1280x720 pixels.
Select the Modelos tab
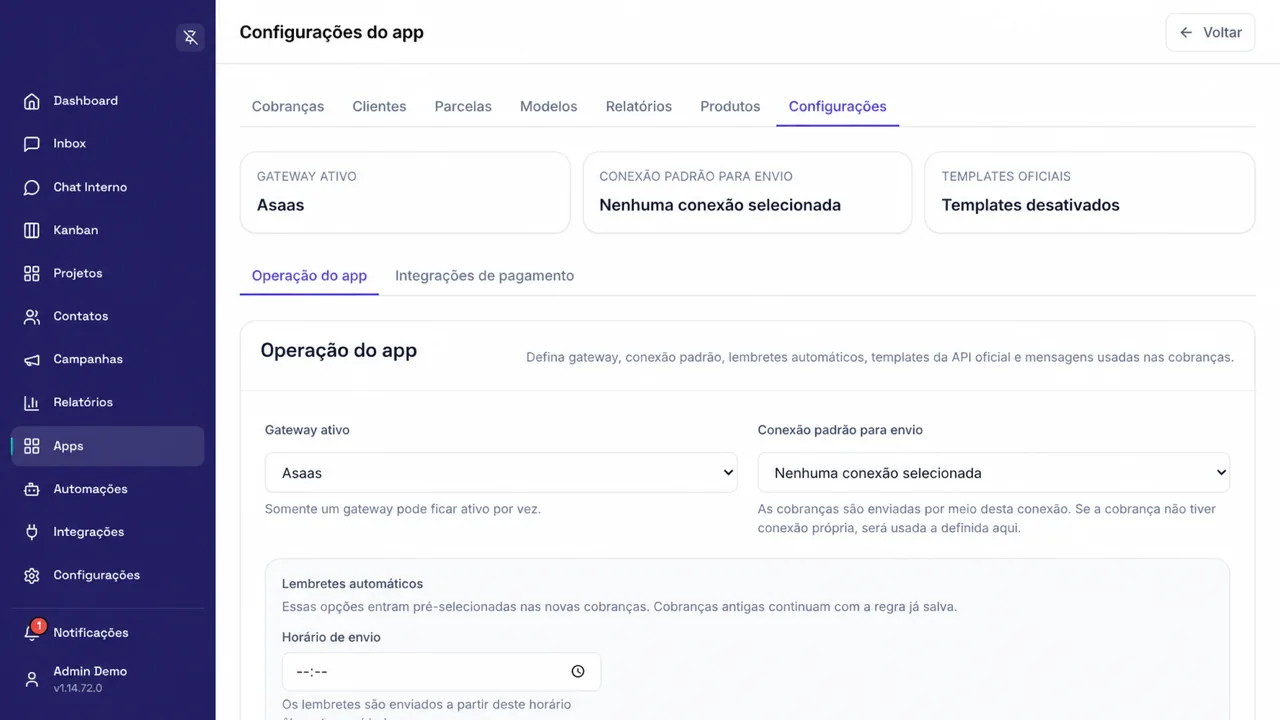548,106
